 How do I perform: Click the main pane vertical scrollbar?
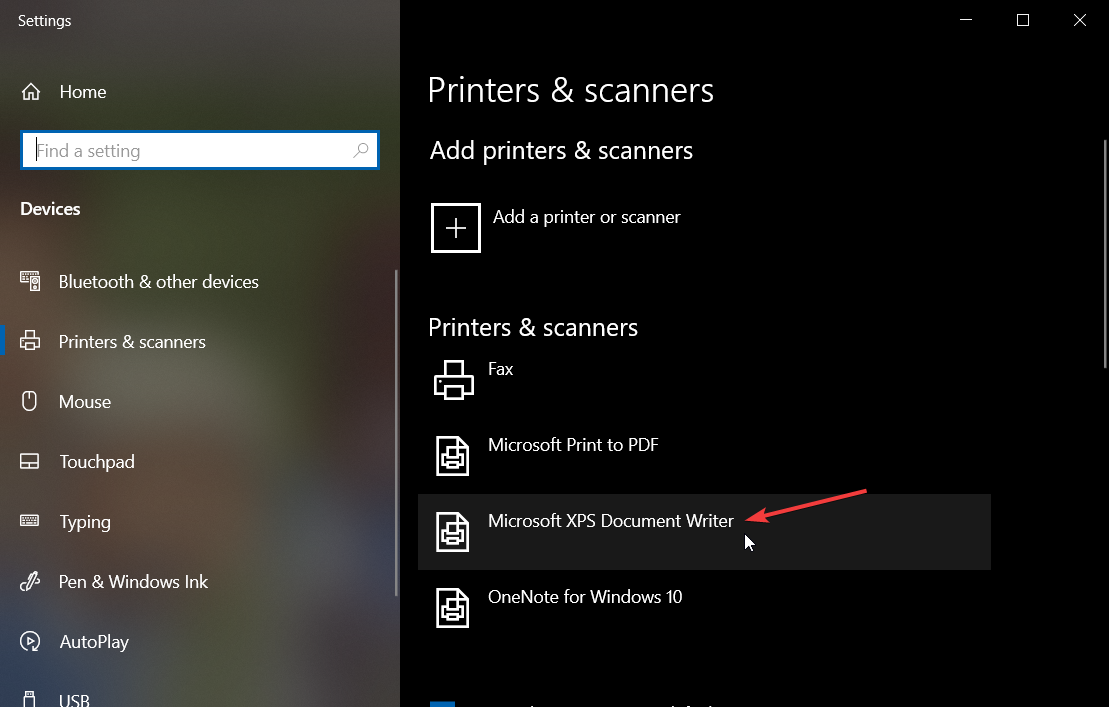click(1105, 254)
